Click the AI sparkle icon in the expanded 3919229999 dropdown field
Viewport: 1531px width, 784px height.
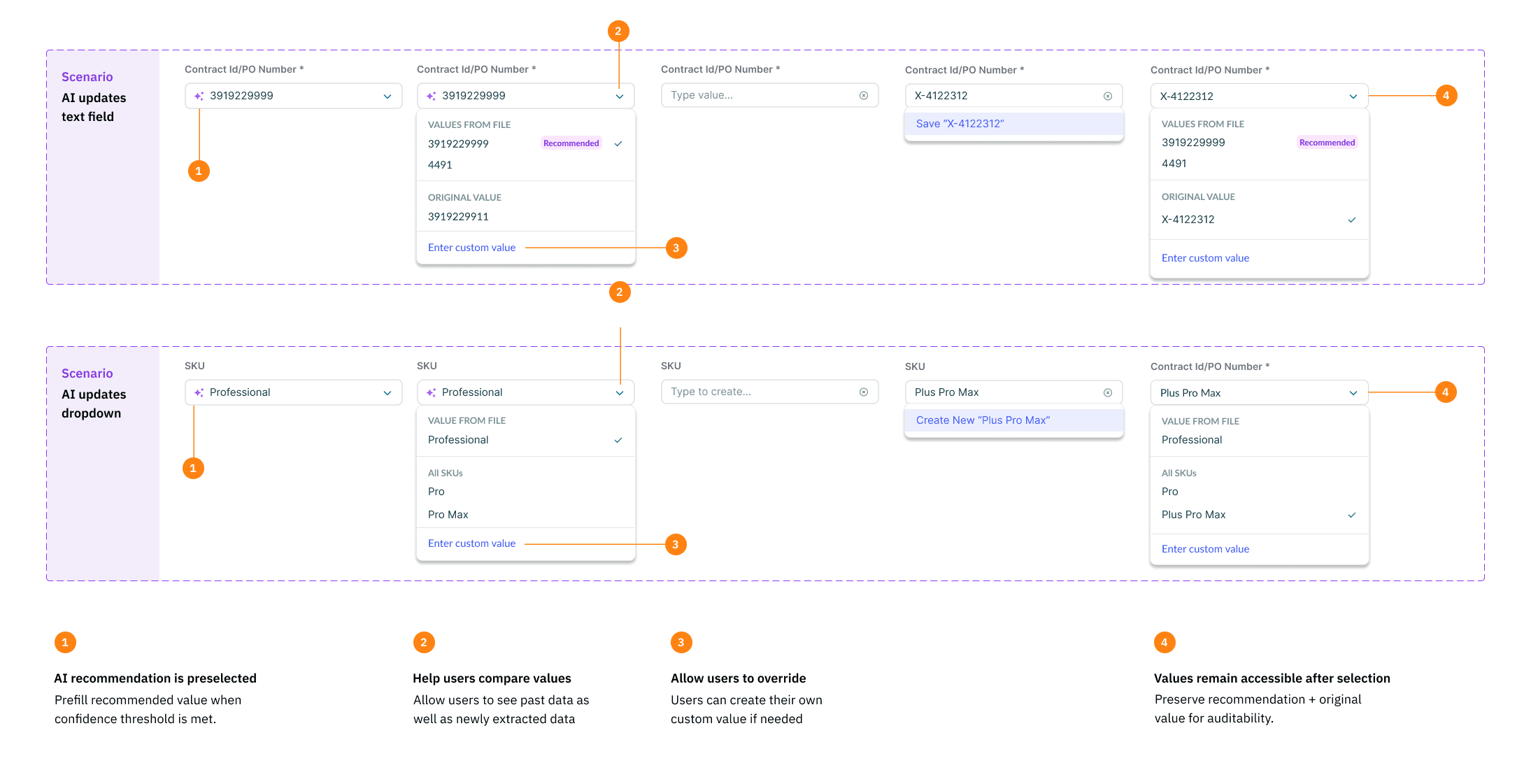(x=432, y=96)
